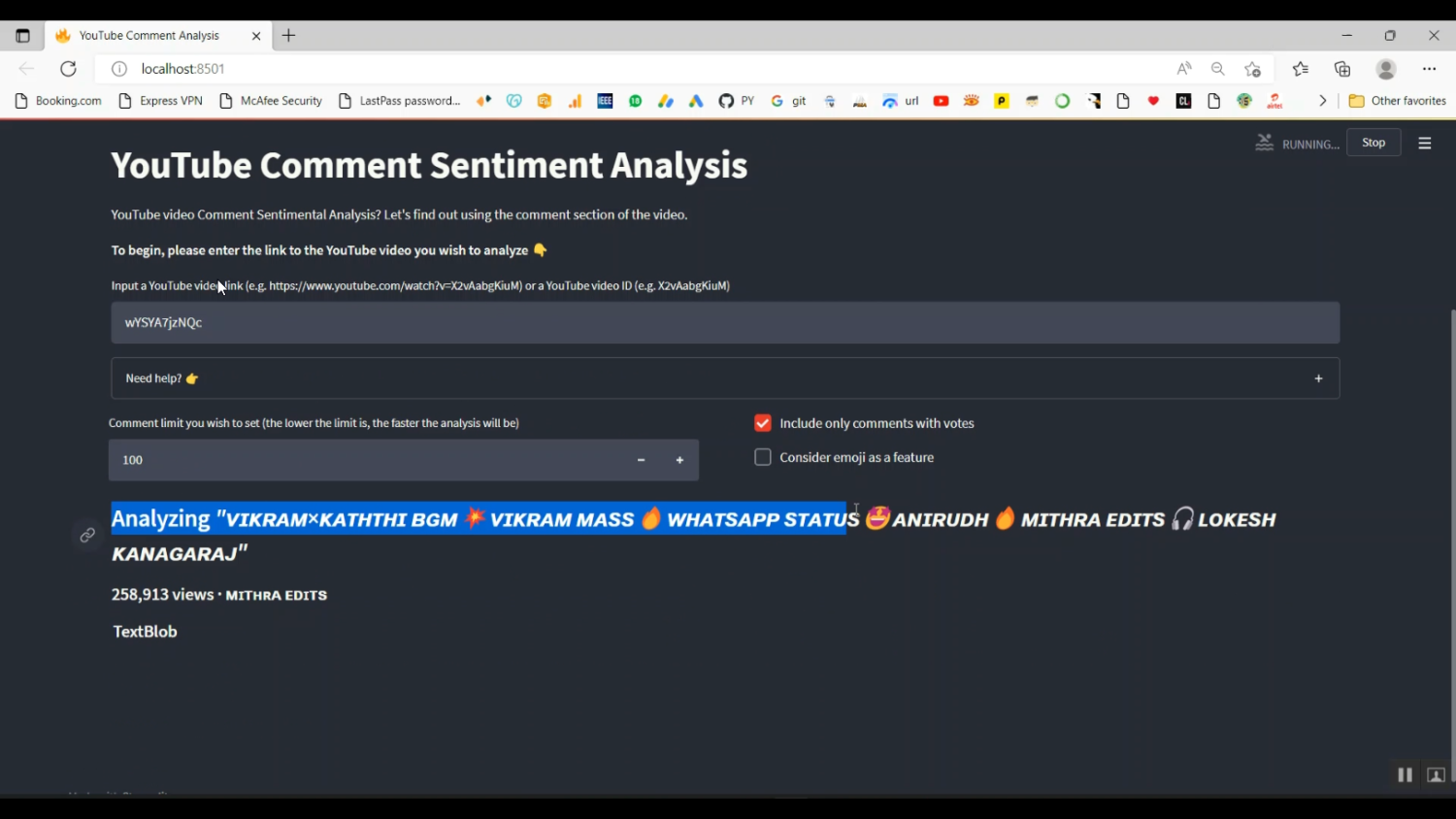Select the YouTube Comment Analysis tab
1456x819 pixels.
point(149,36)
